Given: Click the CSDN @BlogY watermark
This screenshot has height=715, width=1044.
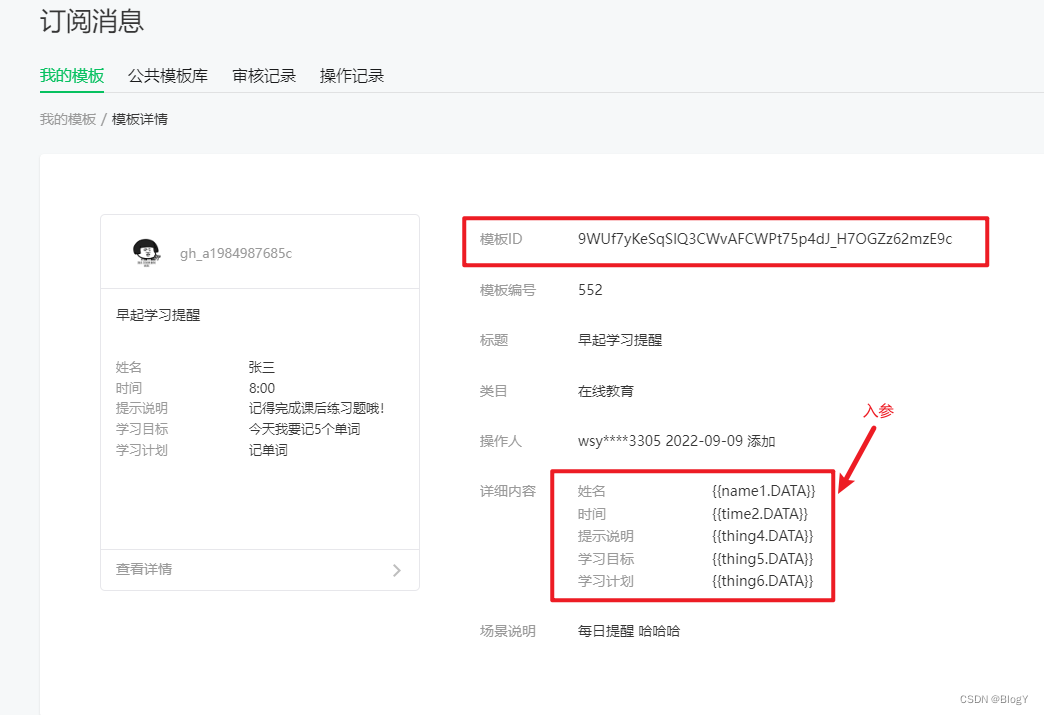Looking at the screenshot, I should pyautogui.click(x=993, y=699).
